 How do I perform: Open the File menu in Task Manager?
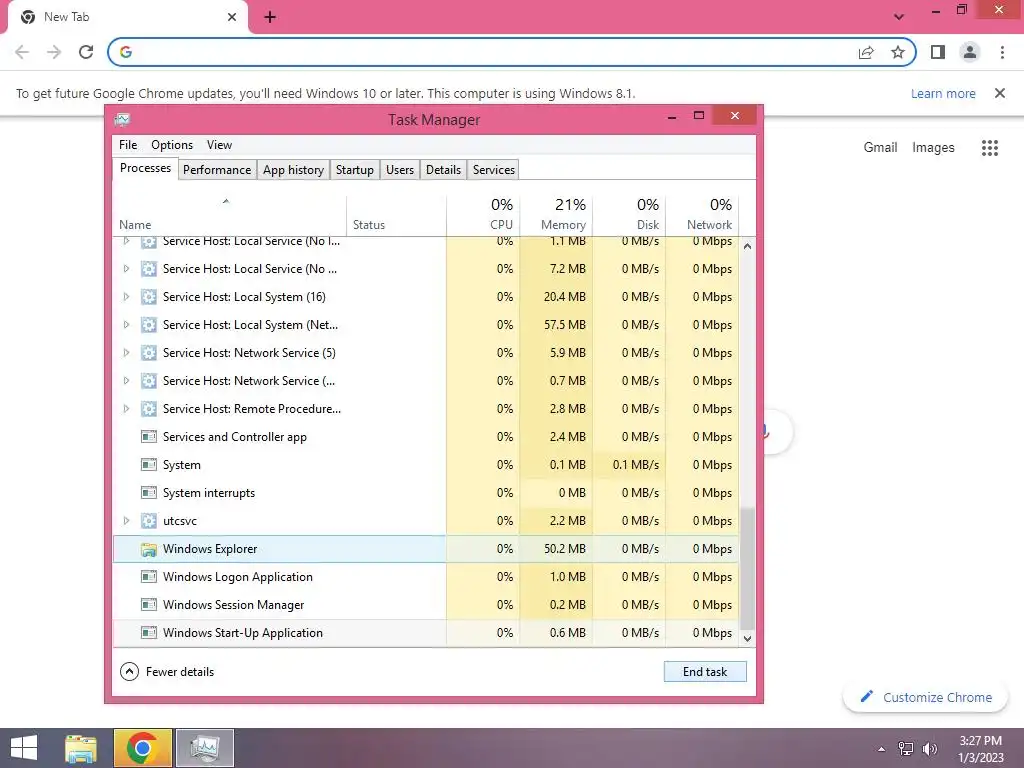(x=128, y=145)
